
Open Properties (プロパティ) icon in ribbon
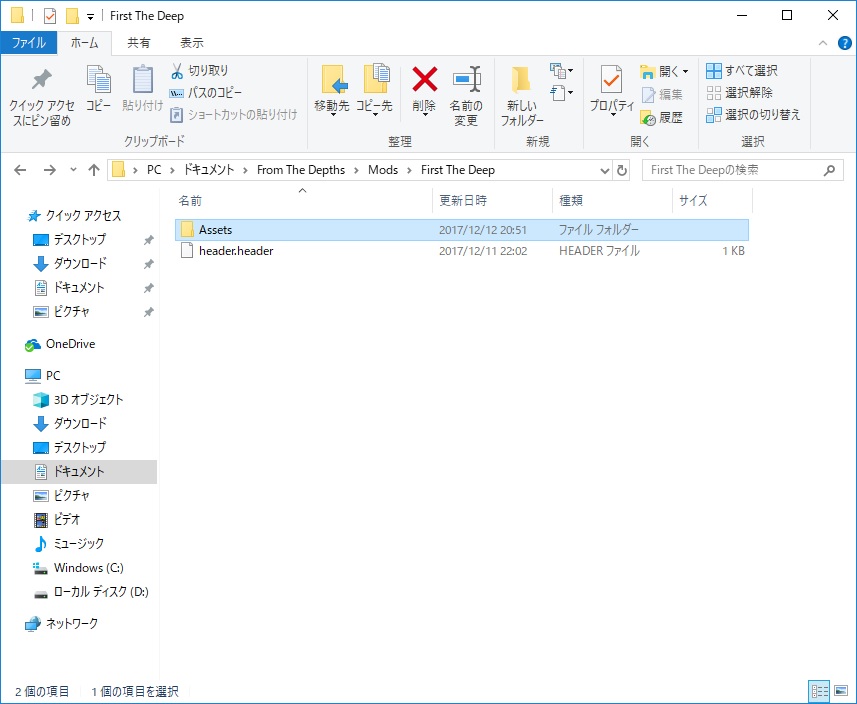[611, 80]
